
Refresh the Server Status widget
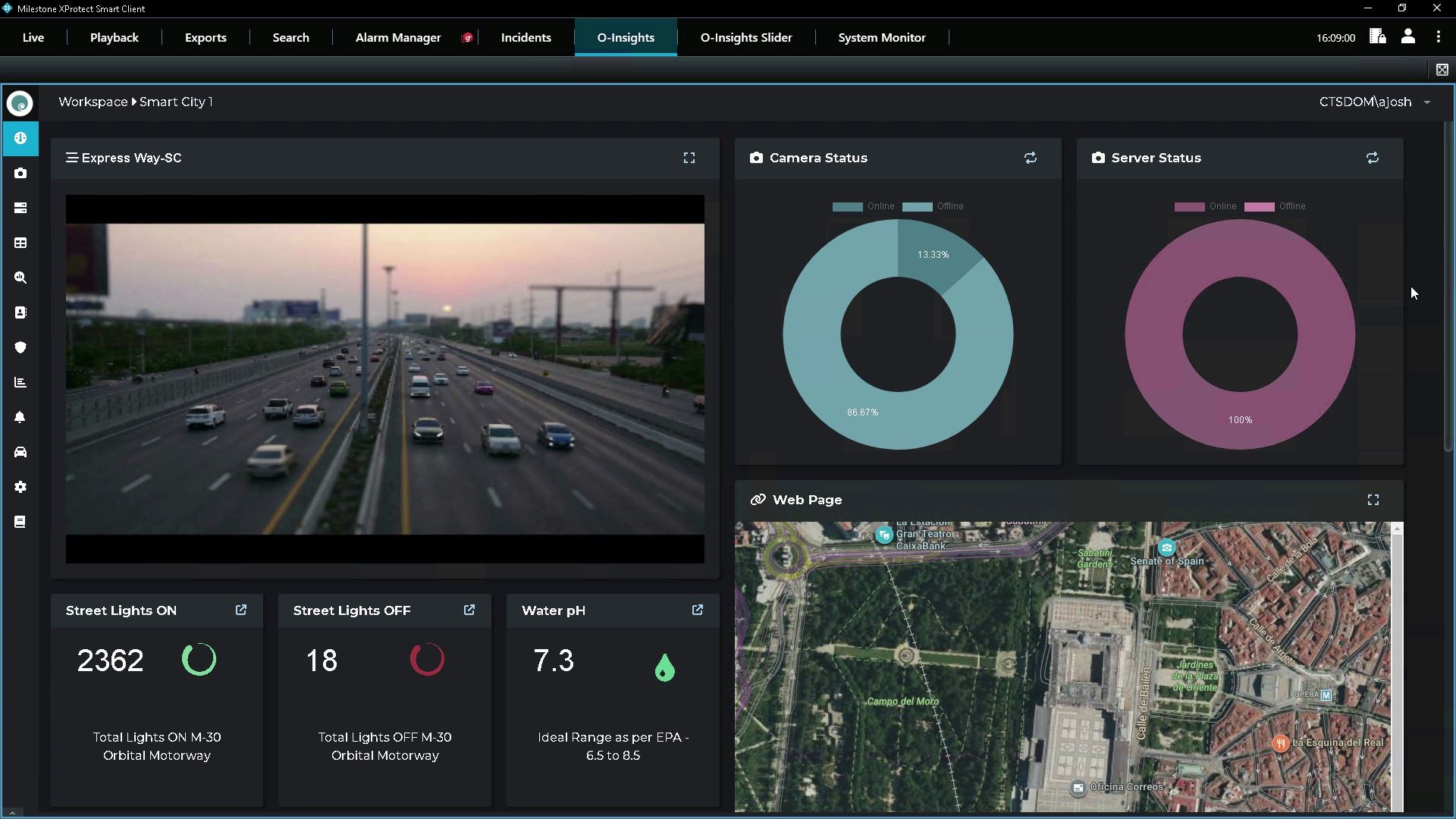[1373, 158]
